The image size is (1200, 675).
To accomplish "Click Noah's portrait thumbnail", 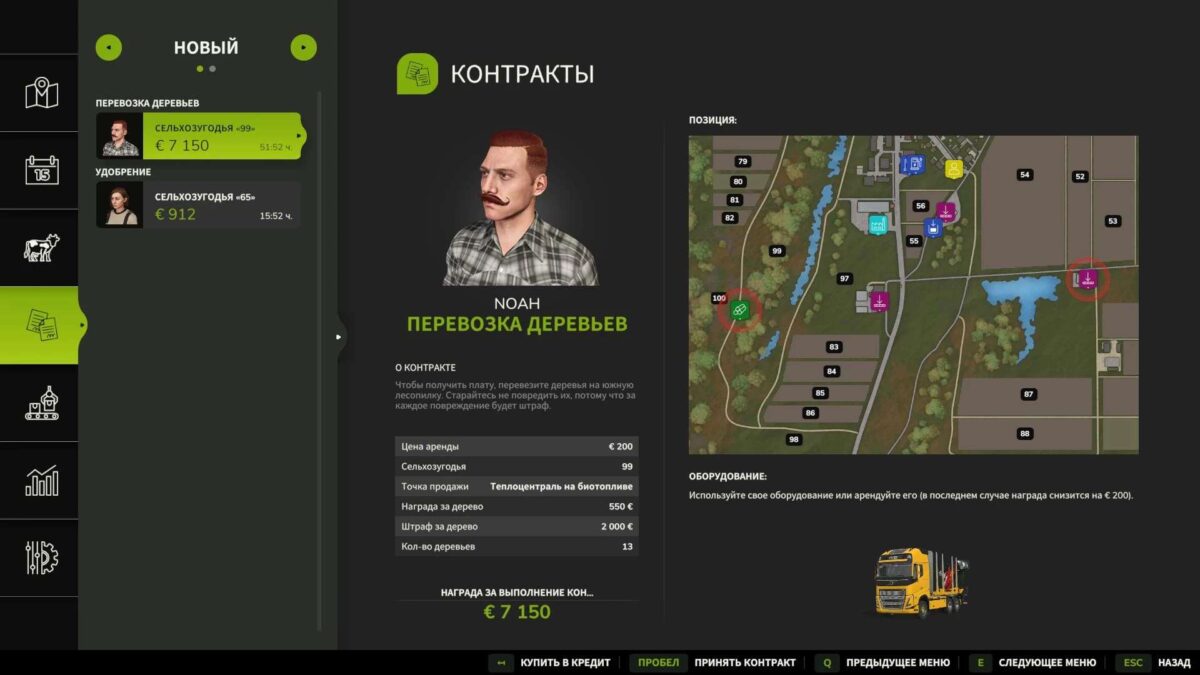I will tap(118, 134).
